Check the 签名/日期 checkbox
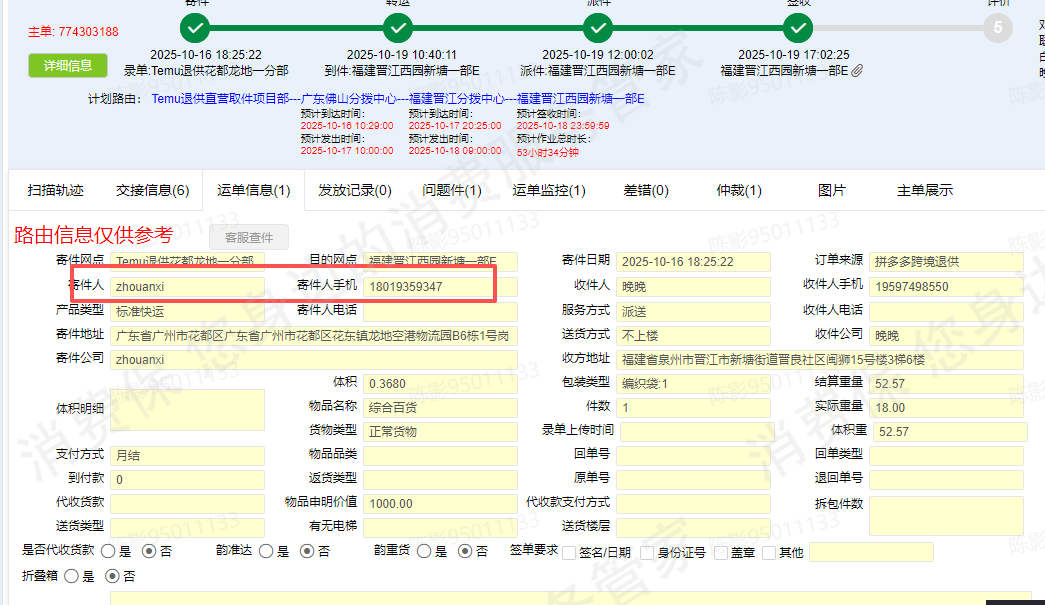Screen dimensions: 1045x605 pos(569,552)
